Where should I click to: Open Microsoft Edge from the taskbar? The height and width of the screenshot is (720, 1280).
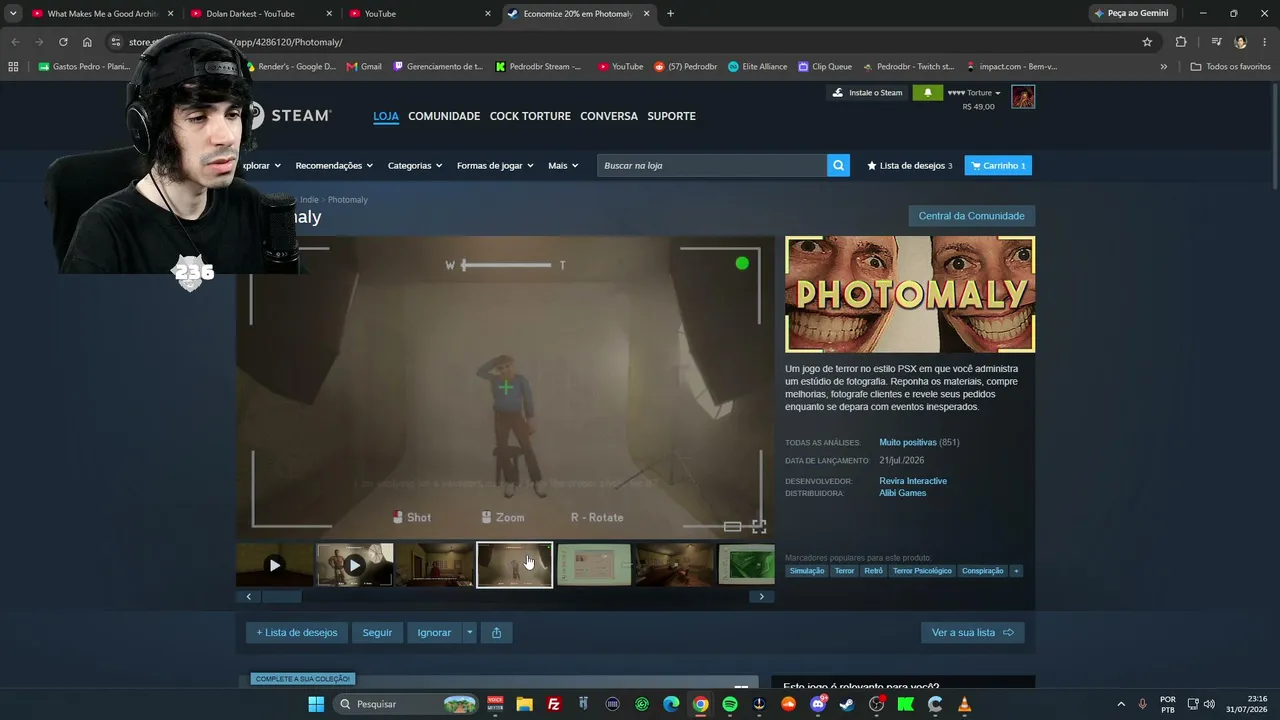(x=671, y=704)
